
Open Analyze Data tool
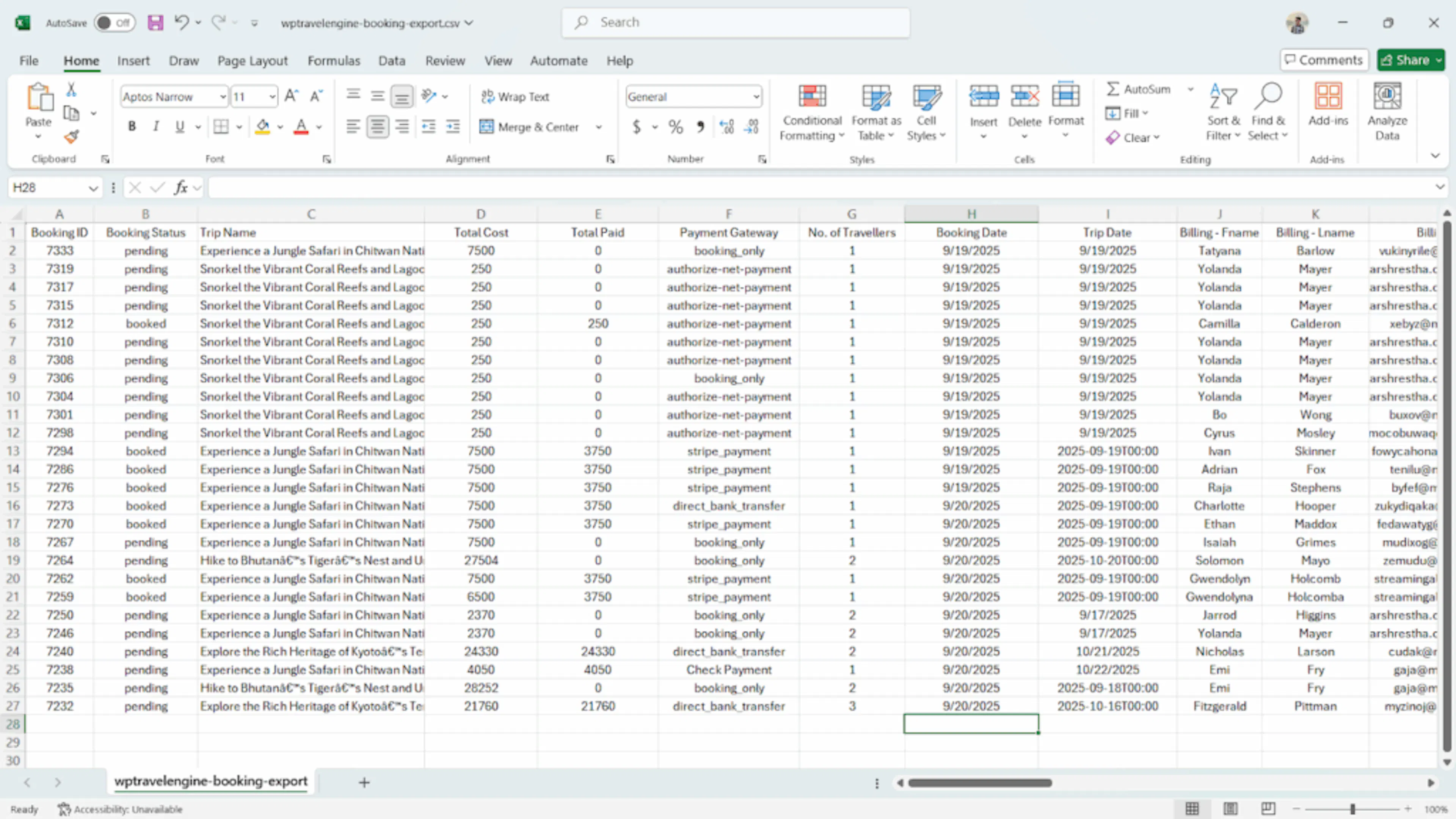[x=1387, y=111]
